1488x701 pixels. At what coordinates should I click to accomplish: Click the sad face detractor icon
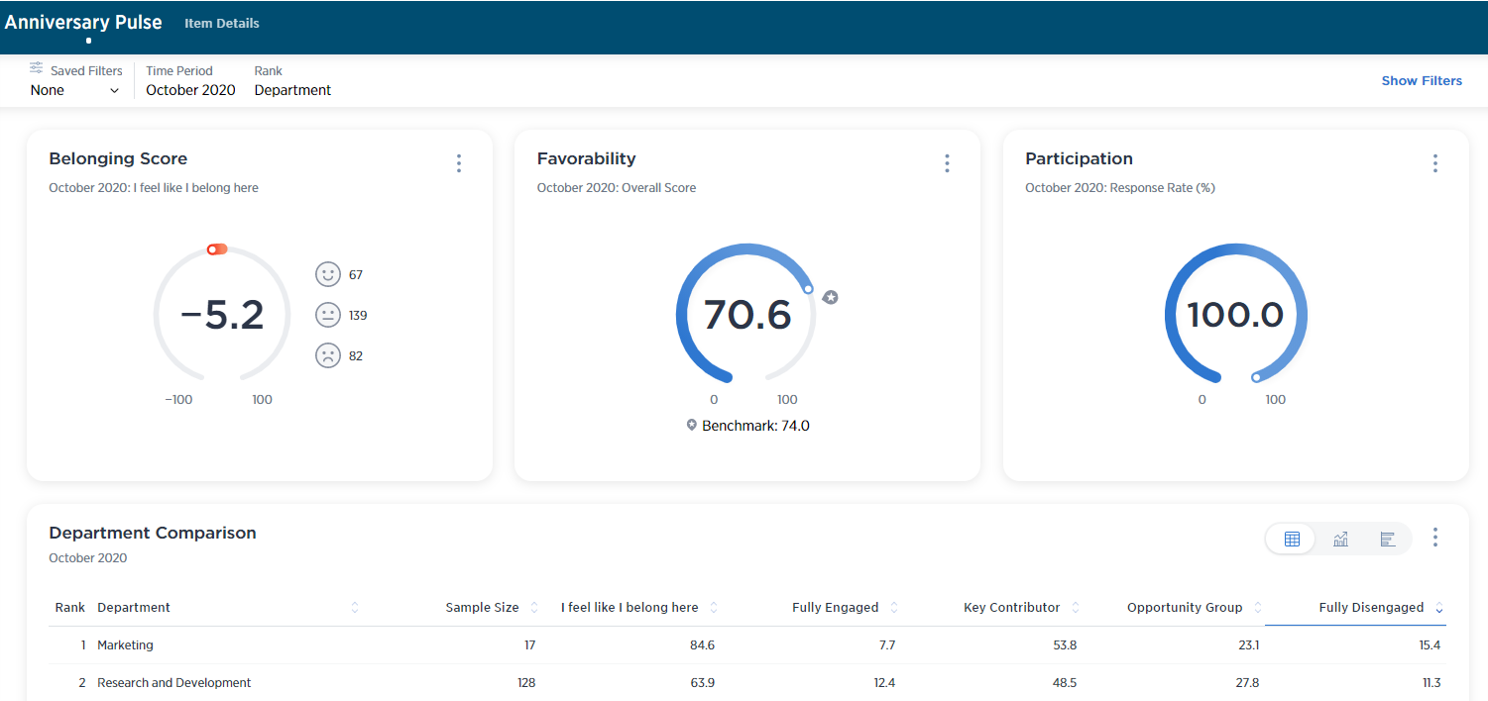(327, 356)
